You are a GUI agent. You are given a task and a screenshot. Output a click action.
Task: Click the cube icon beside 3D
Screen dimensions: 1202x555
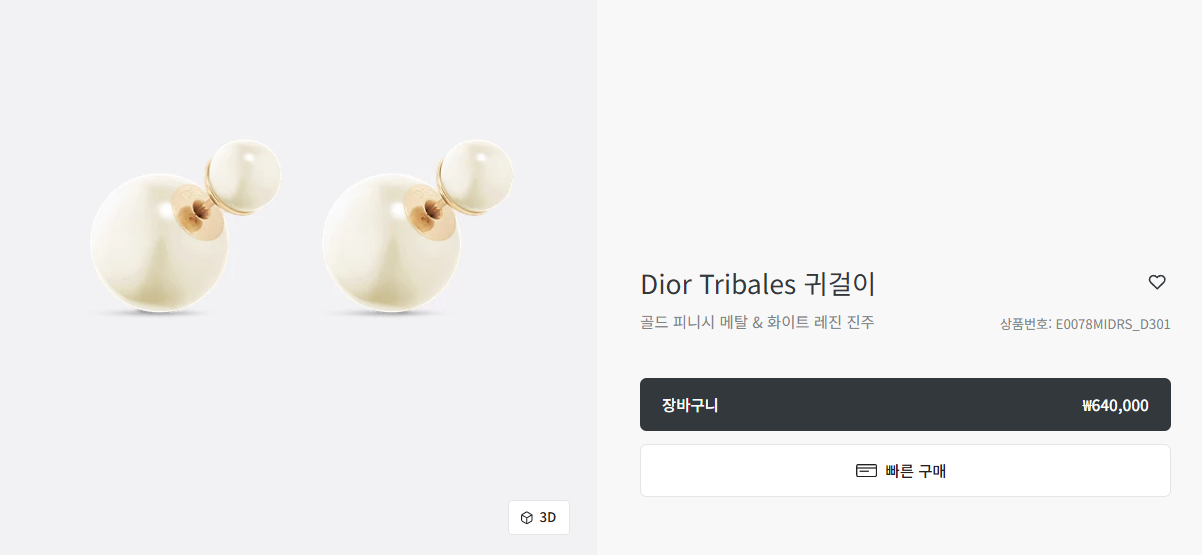(527, 517)
